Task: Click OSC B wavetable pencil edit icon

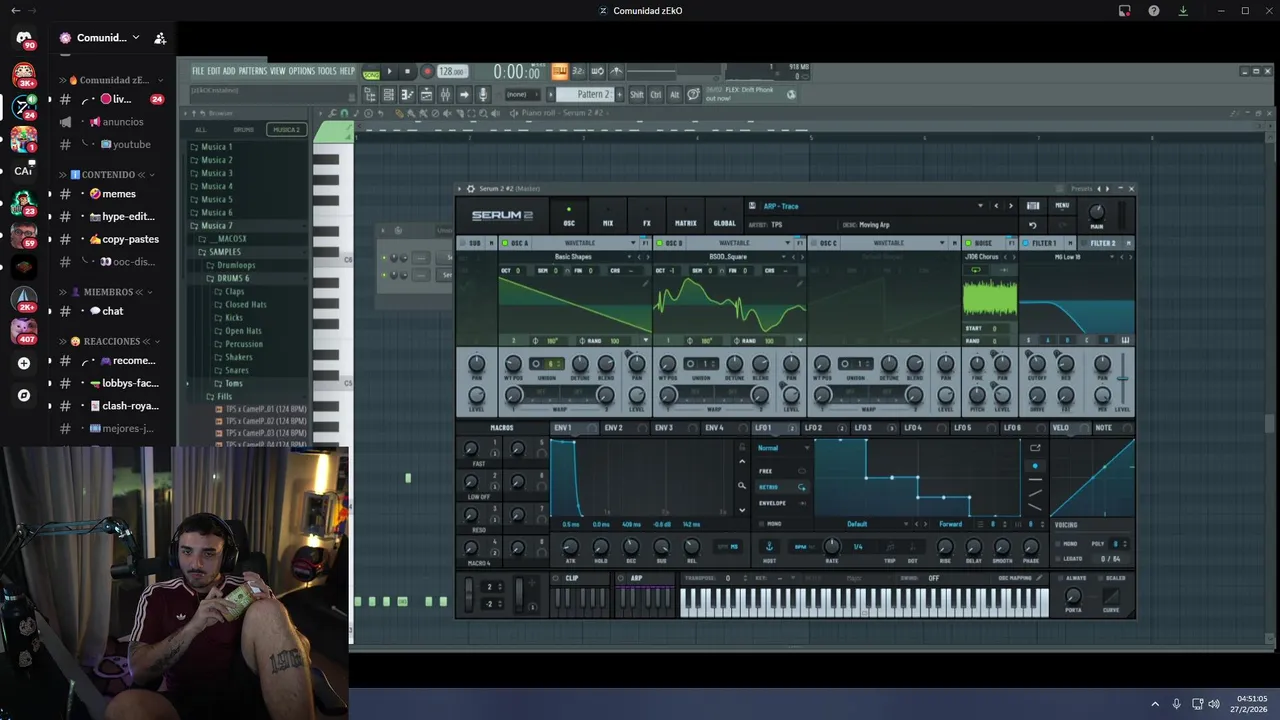Action: pyautogui.click(x=800, y=283)
